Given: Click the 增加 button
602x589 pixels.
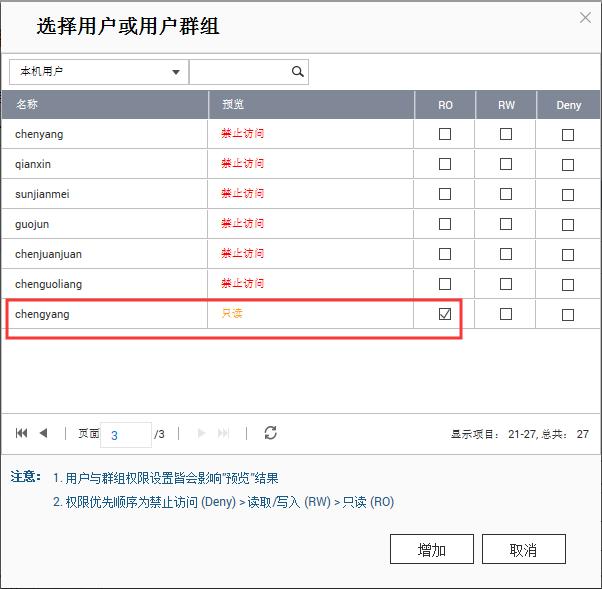Looking at the screenshot, I should (x=432, y=549).
